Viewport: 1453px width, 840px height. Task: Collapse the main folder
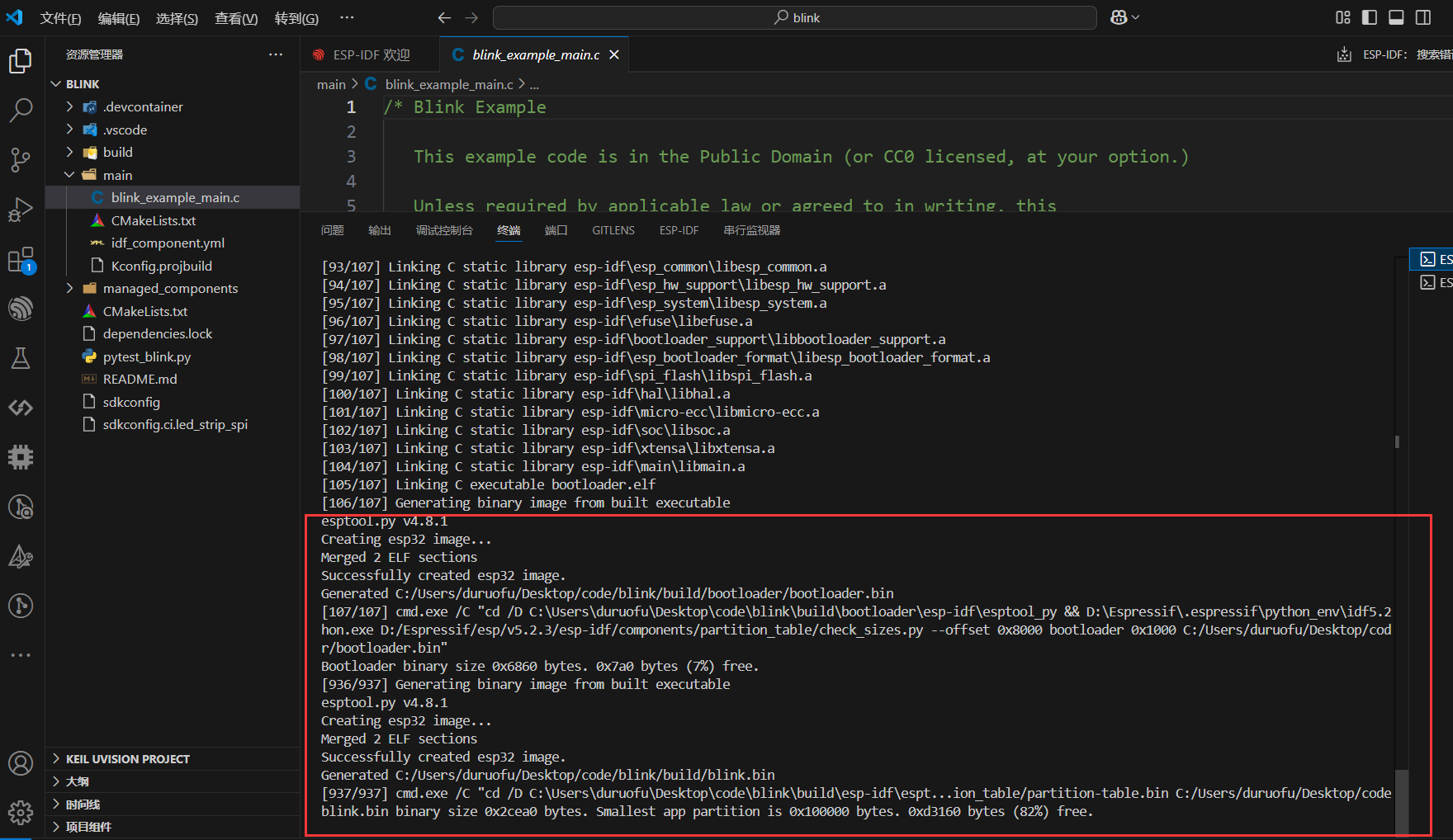click(117, 175)
